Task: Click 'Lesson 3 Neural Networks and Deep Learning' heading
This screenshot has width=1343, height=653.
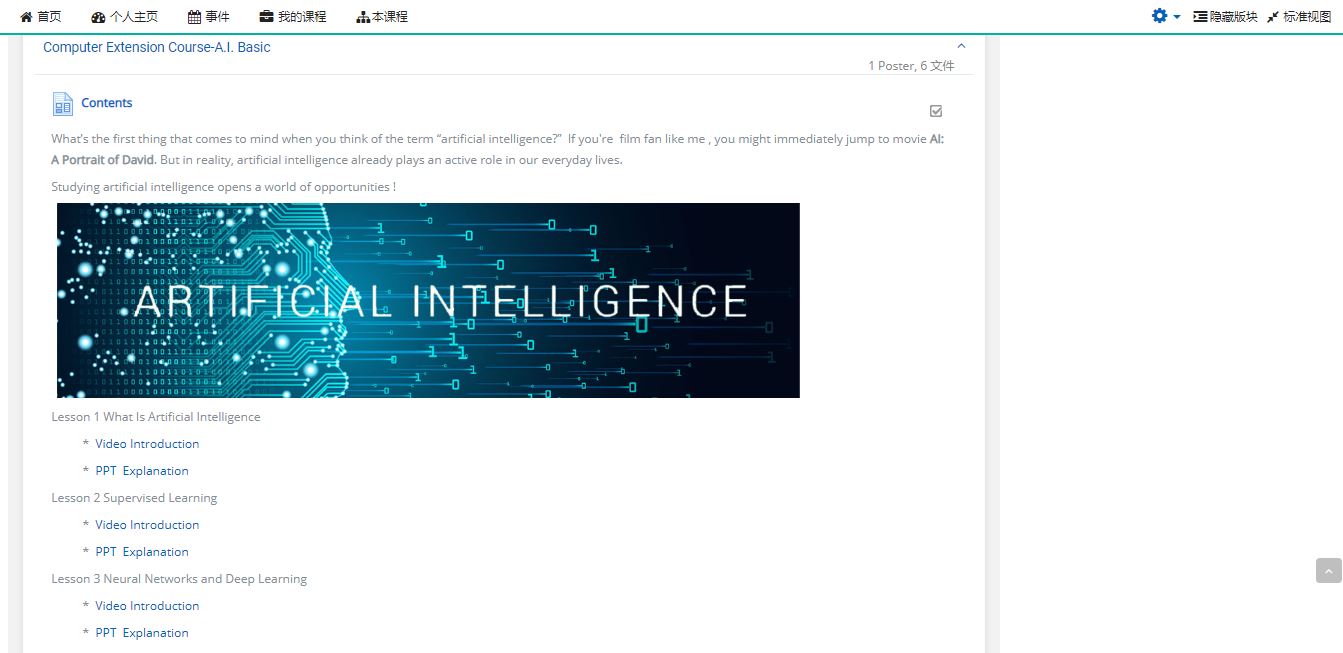Action: (x=179, y=579)
